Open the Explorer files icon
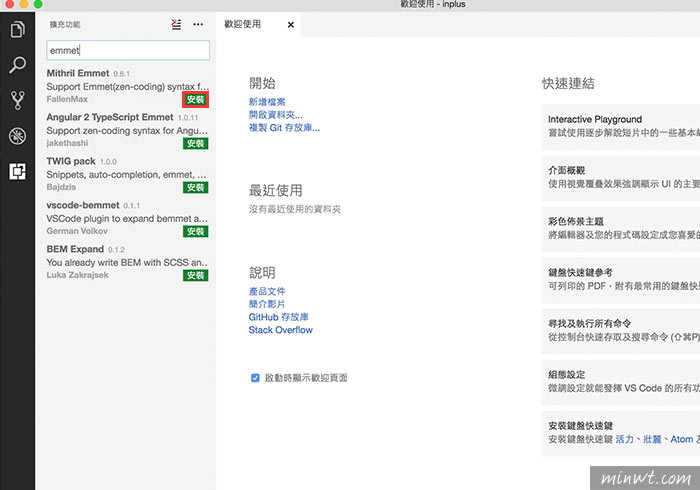700x490 pixels. click(17, 30)
